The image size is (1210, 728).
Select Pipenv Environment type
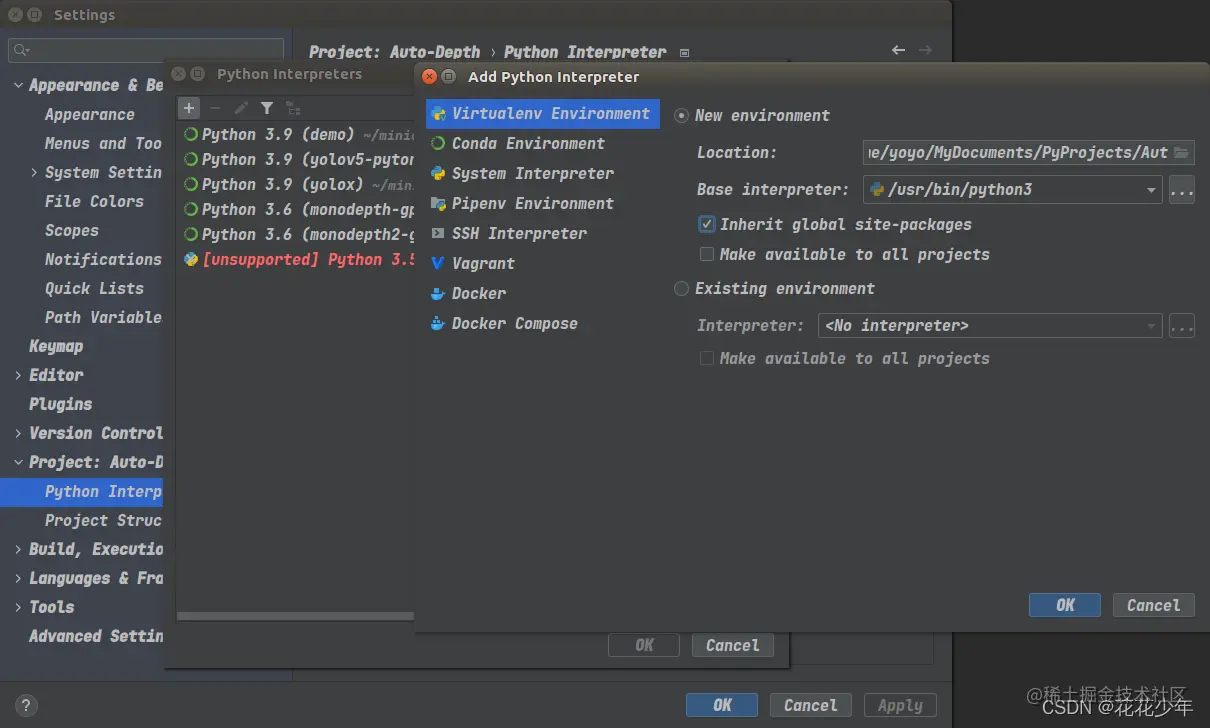(542, 203)
